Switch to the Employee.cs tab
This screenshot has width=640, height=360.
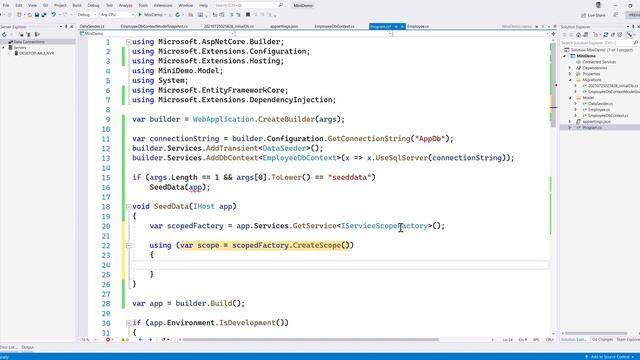(418, 27)
